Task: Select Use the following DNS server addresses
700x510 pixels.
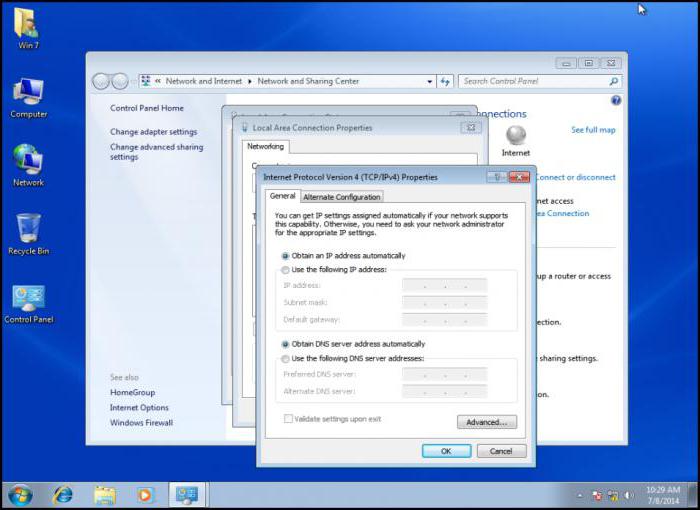Action: (x=285, y=359)
